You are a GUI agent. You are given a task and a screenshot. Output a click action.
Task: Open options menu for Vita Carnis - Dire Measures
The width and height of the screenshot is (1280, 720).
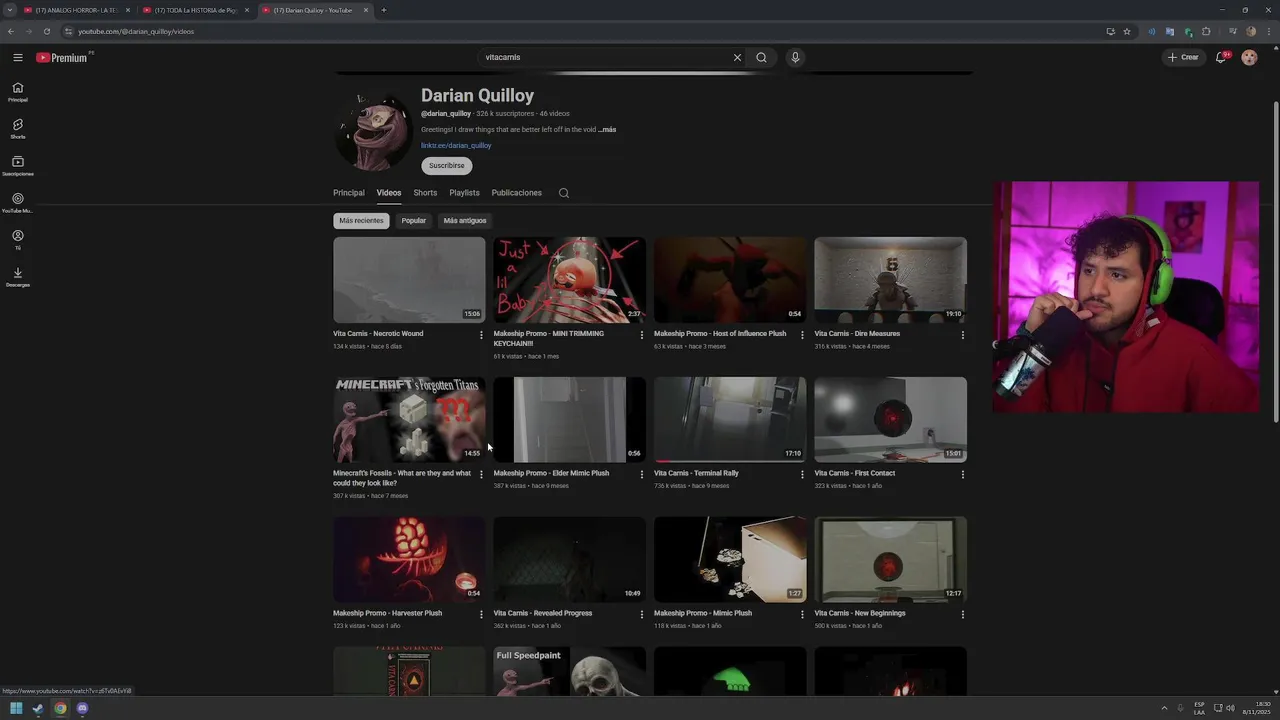click(963, 335)
